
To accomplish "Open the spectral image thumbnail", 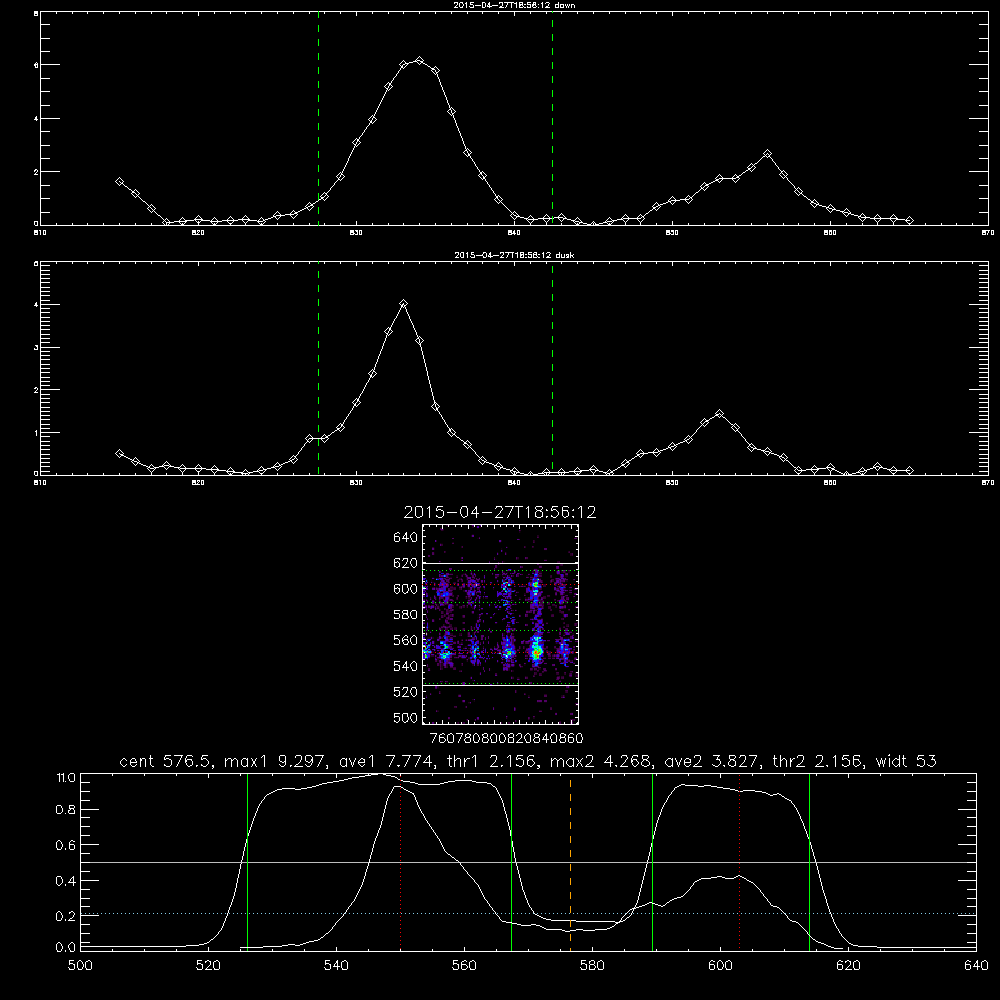I will pyautogui.click(x=501, y=624).
